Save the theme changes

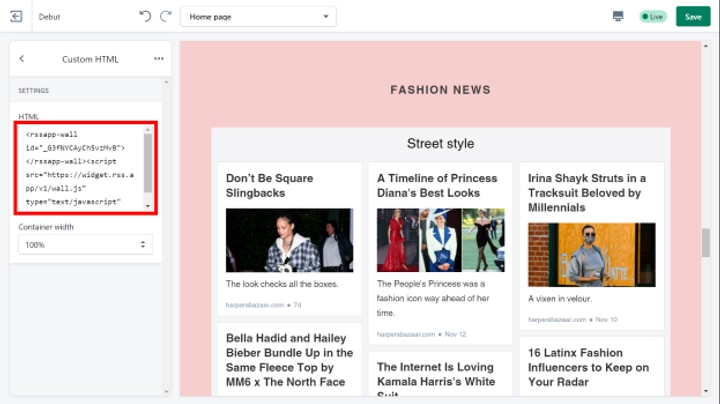pos(693,17)
